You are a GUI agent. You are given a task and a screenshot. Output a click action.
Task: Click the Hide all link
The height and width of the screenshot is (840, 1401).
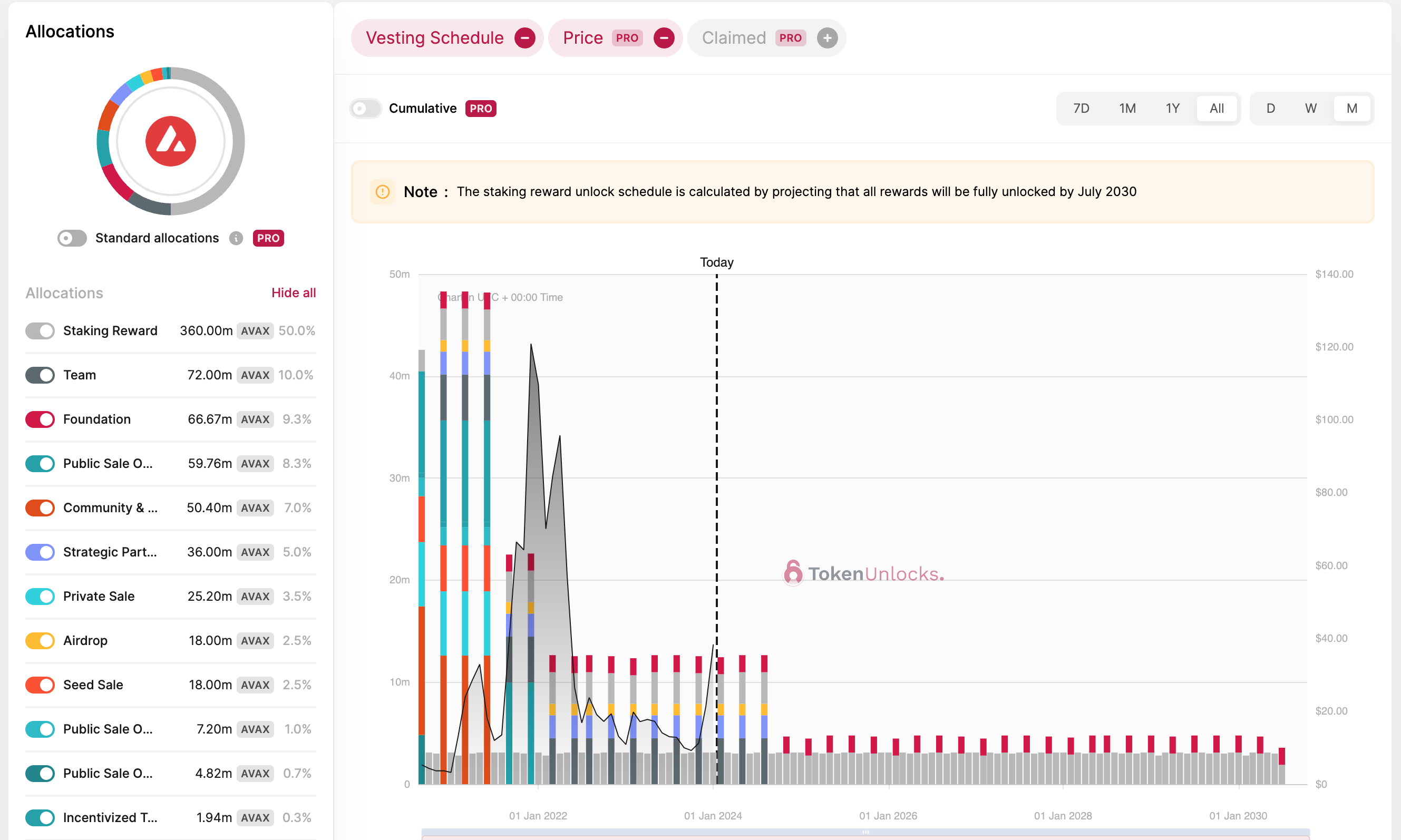[293, 292]
